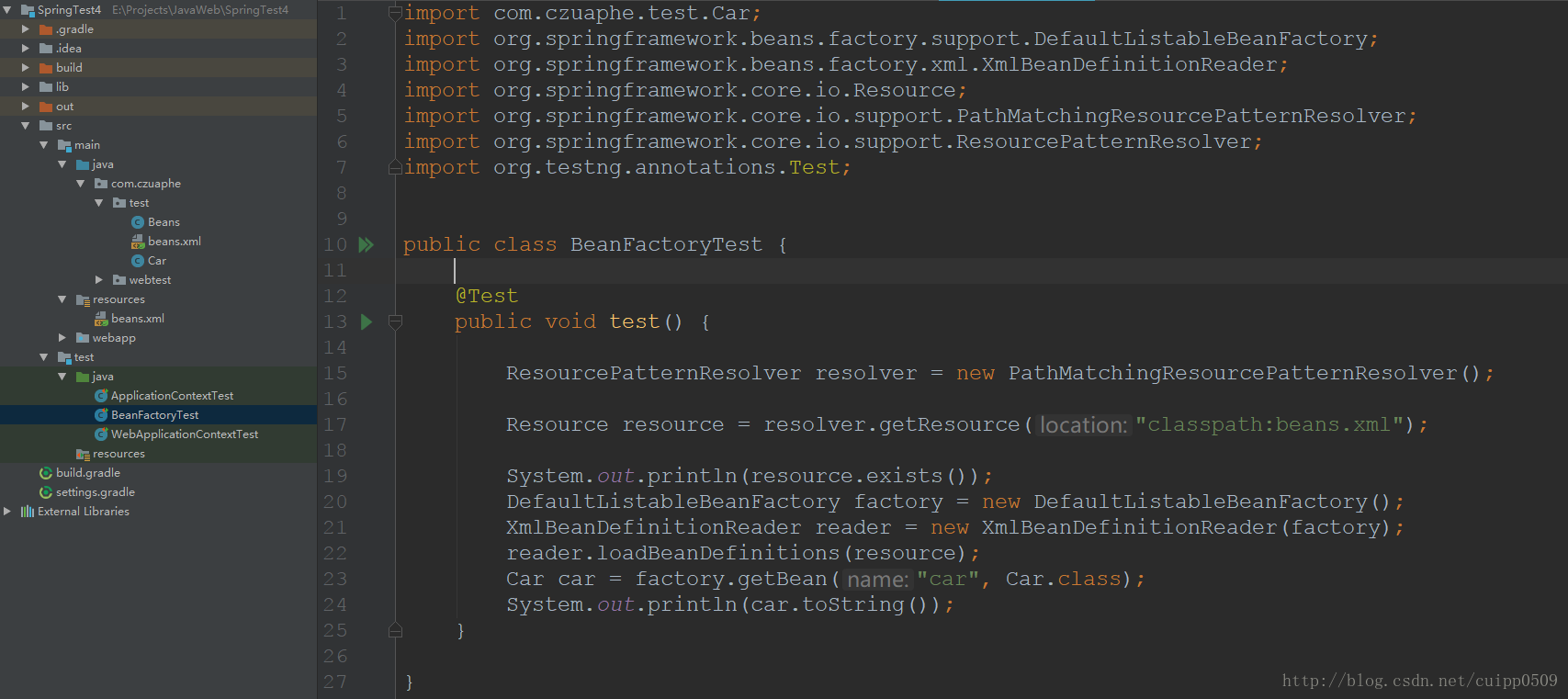Click the loadBeanDefinitions call on line 22
The width and height of the screenshot is (1568, 699).
coord(718,553)
